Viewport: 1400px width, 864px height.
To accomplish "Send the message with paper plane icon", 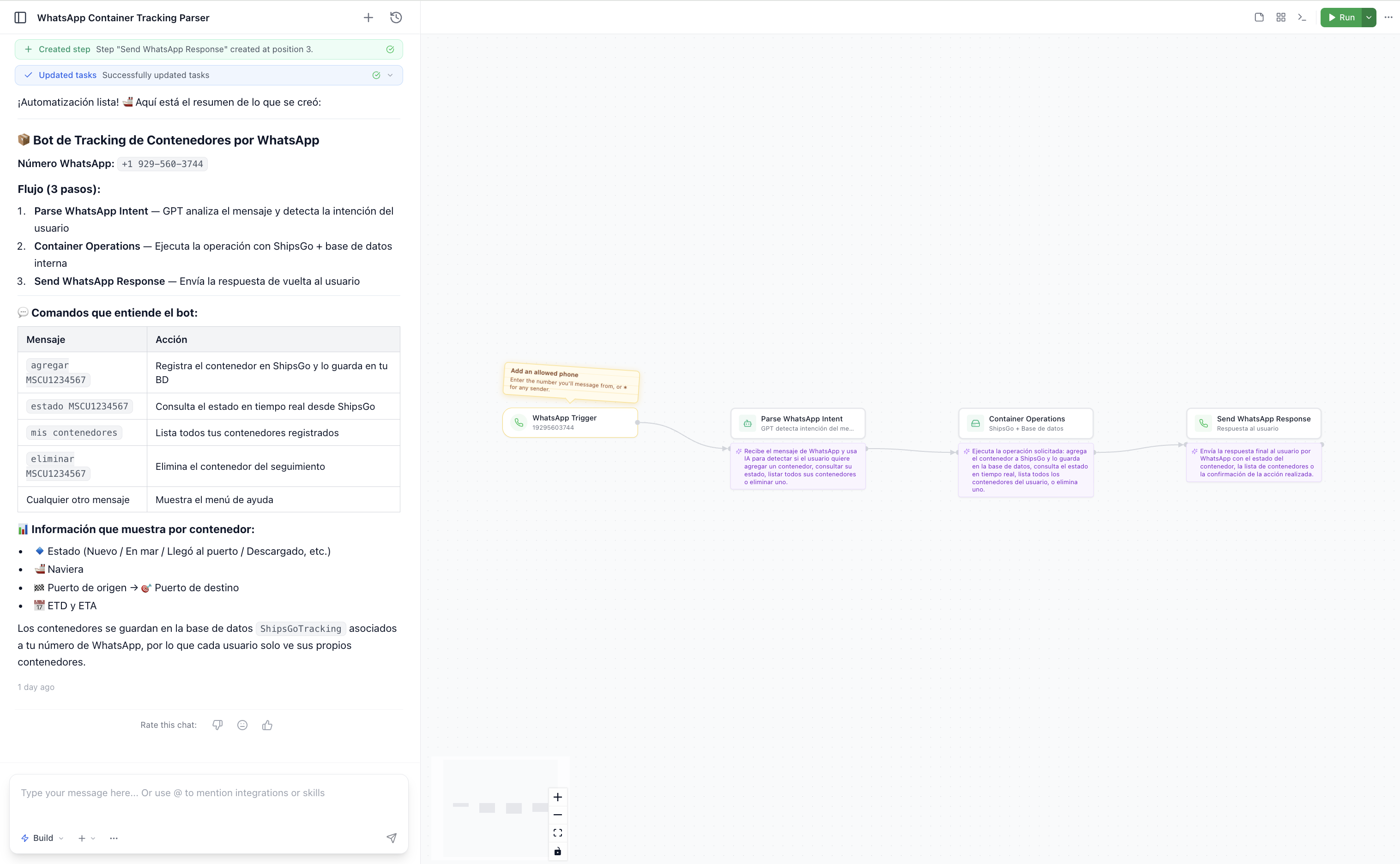I will (x=392, y=838).
